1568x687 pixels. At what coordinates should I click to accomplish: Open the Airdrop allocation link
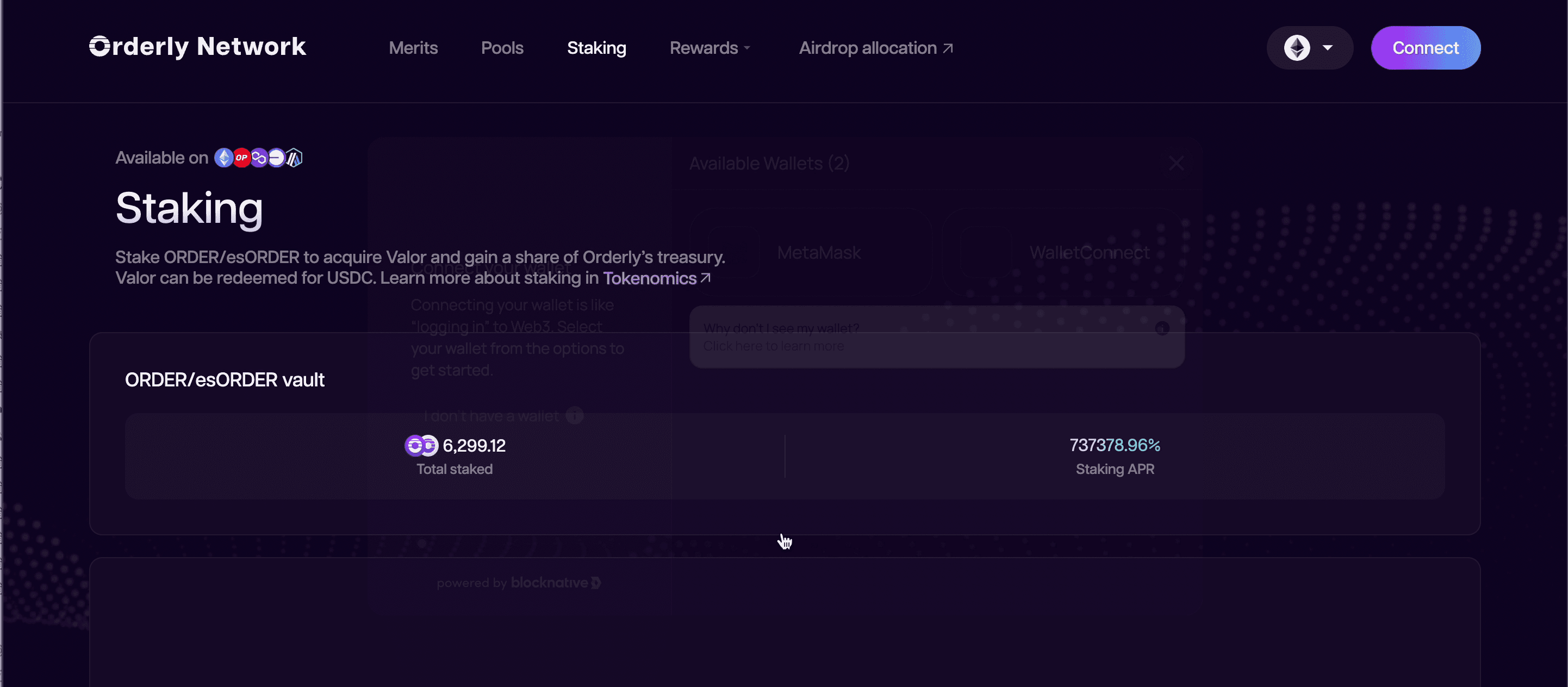click(x=876, y=47)
